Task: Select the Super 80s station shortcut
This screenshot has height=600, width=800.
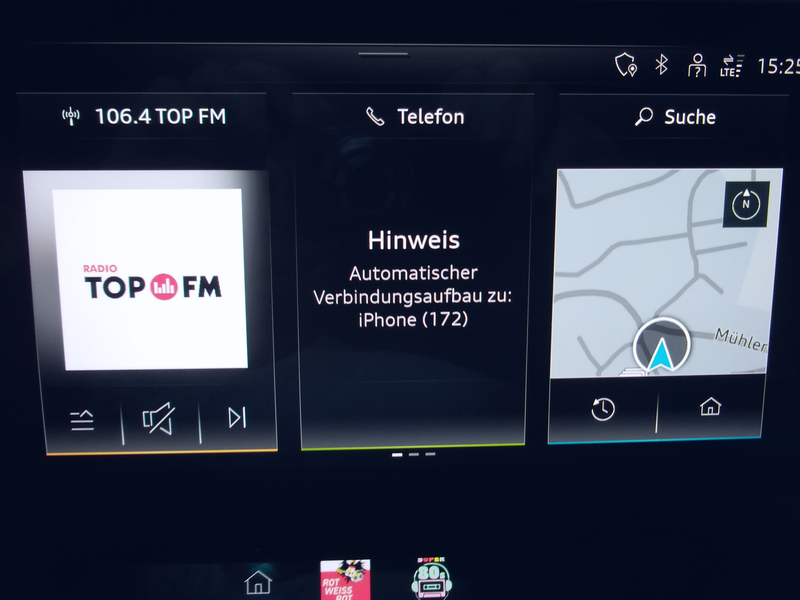Action: coord(432,578)
